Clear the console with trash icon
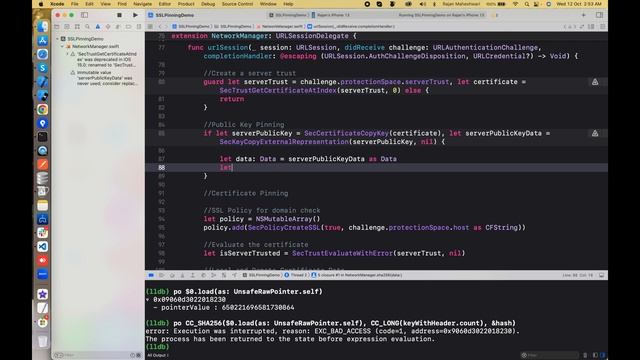The image size is (640, 360). (x=585, y=355)
